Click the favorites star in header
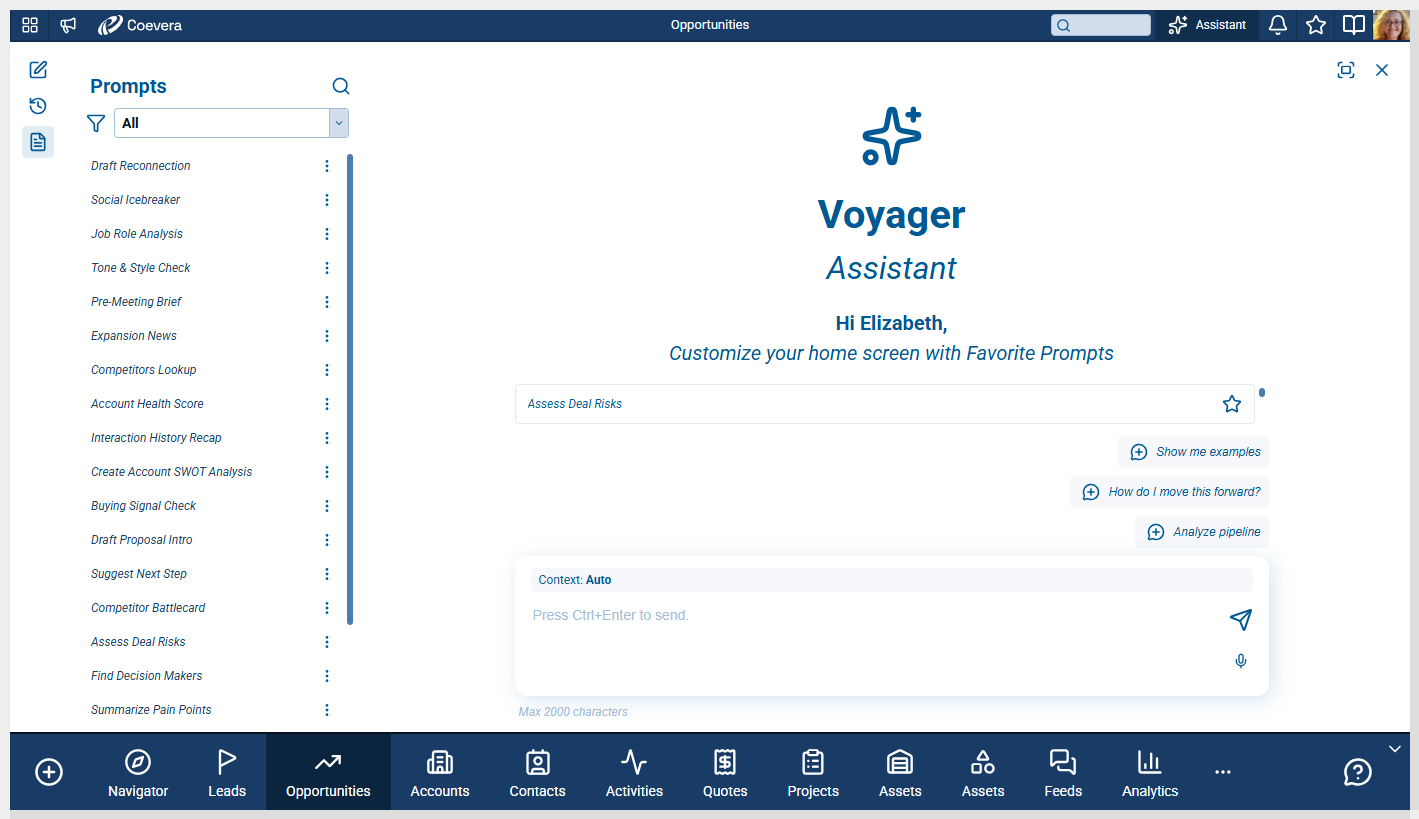 click(1316, 25)
